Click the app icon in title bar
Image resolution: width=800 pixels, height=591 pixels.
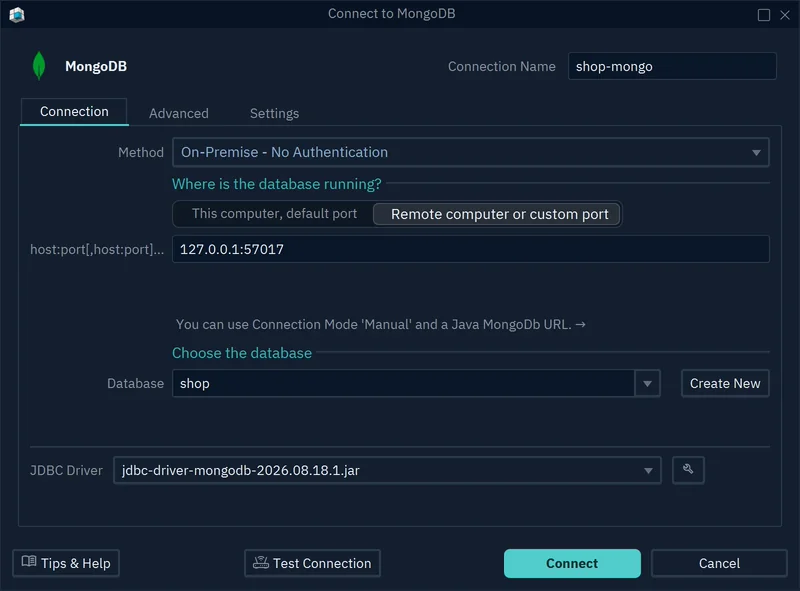tap(17, 14)
